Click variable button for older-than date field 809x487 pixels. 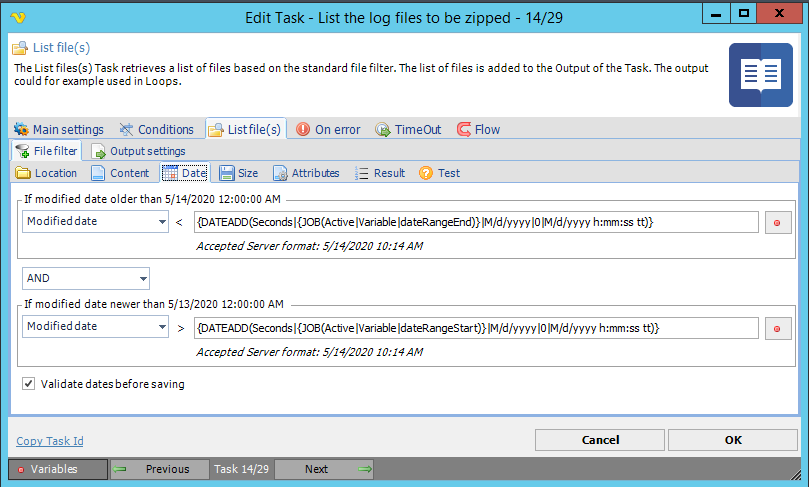[778, 222]
